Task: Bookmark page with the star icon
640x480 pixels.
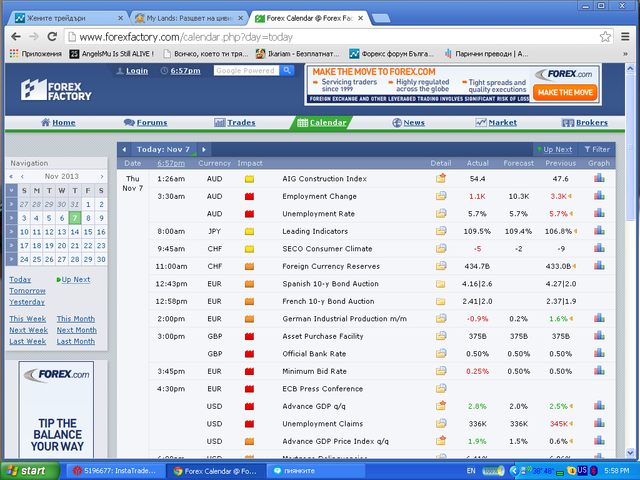Action: point(605,37)
